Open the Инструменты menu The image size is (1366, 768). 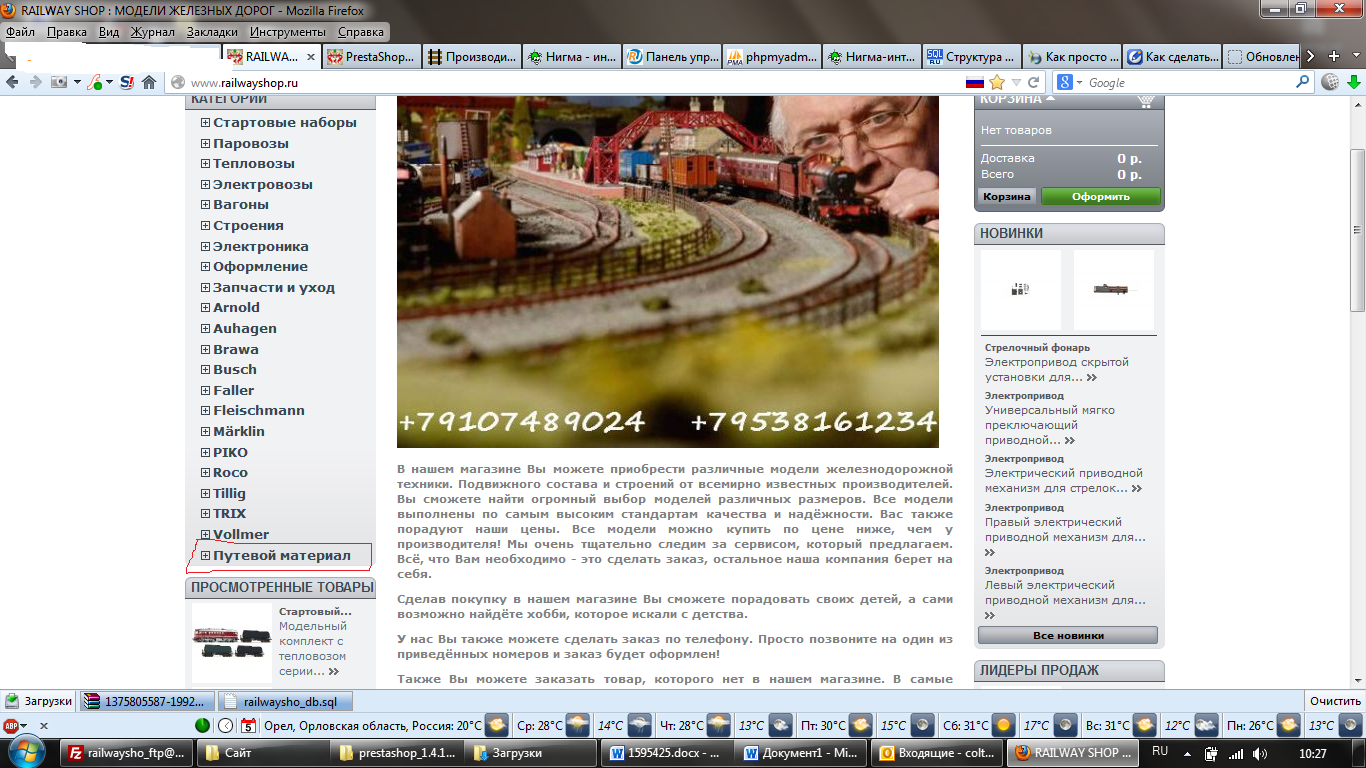pyautogui.click(x=287, y=32)
